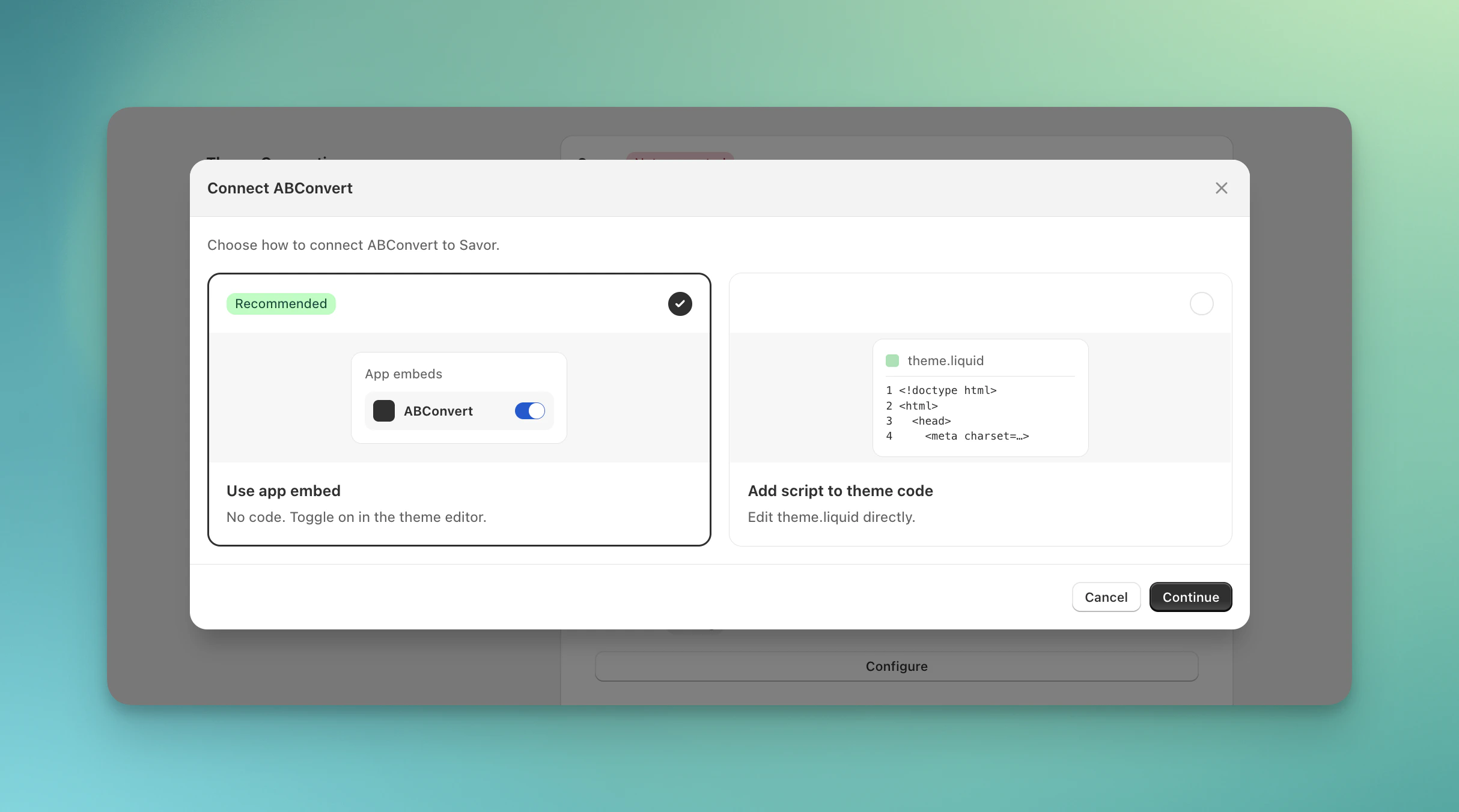Click 'No code. Toggle on in the theme editor.'
Image resolution: width=1459 pixels, height=812 pixels.
pos(356,517)
